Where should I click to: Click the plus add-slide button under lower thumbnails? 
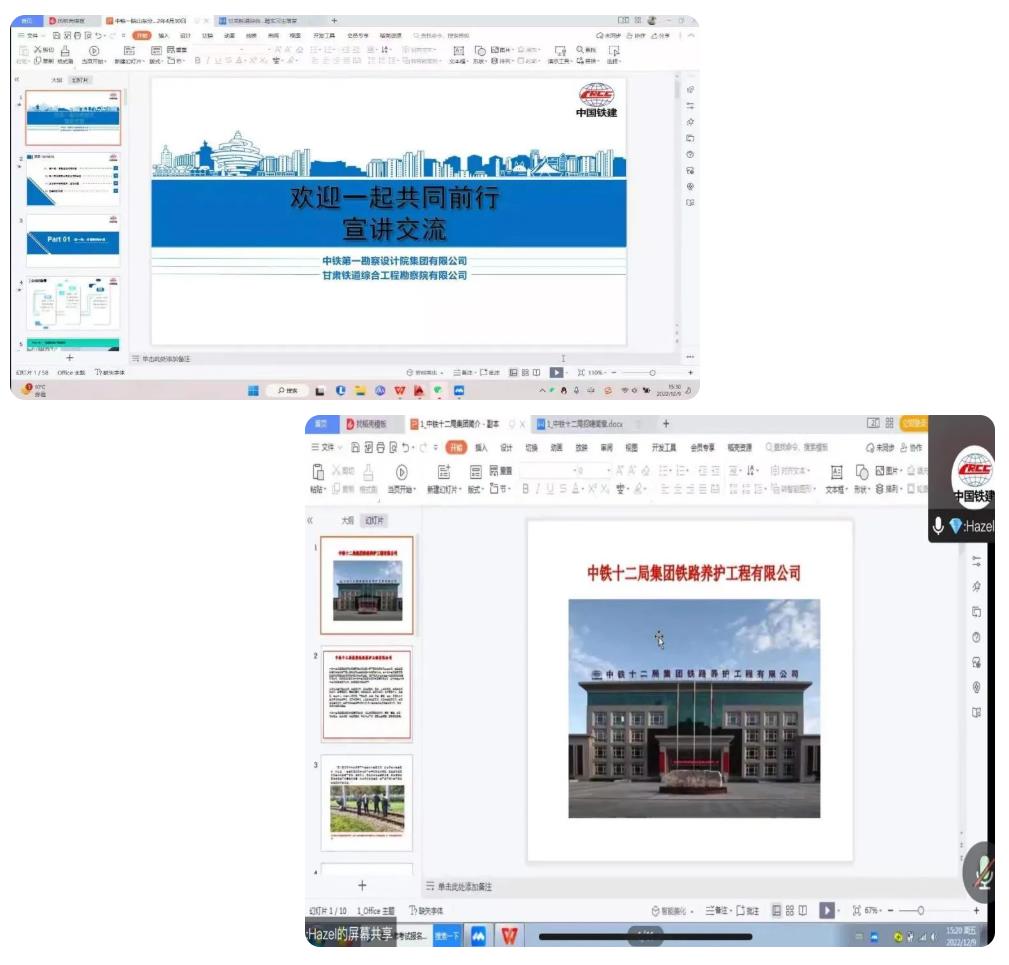tap(362, 885)
